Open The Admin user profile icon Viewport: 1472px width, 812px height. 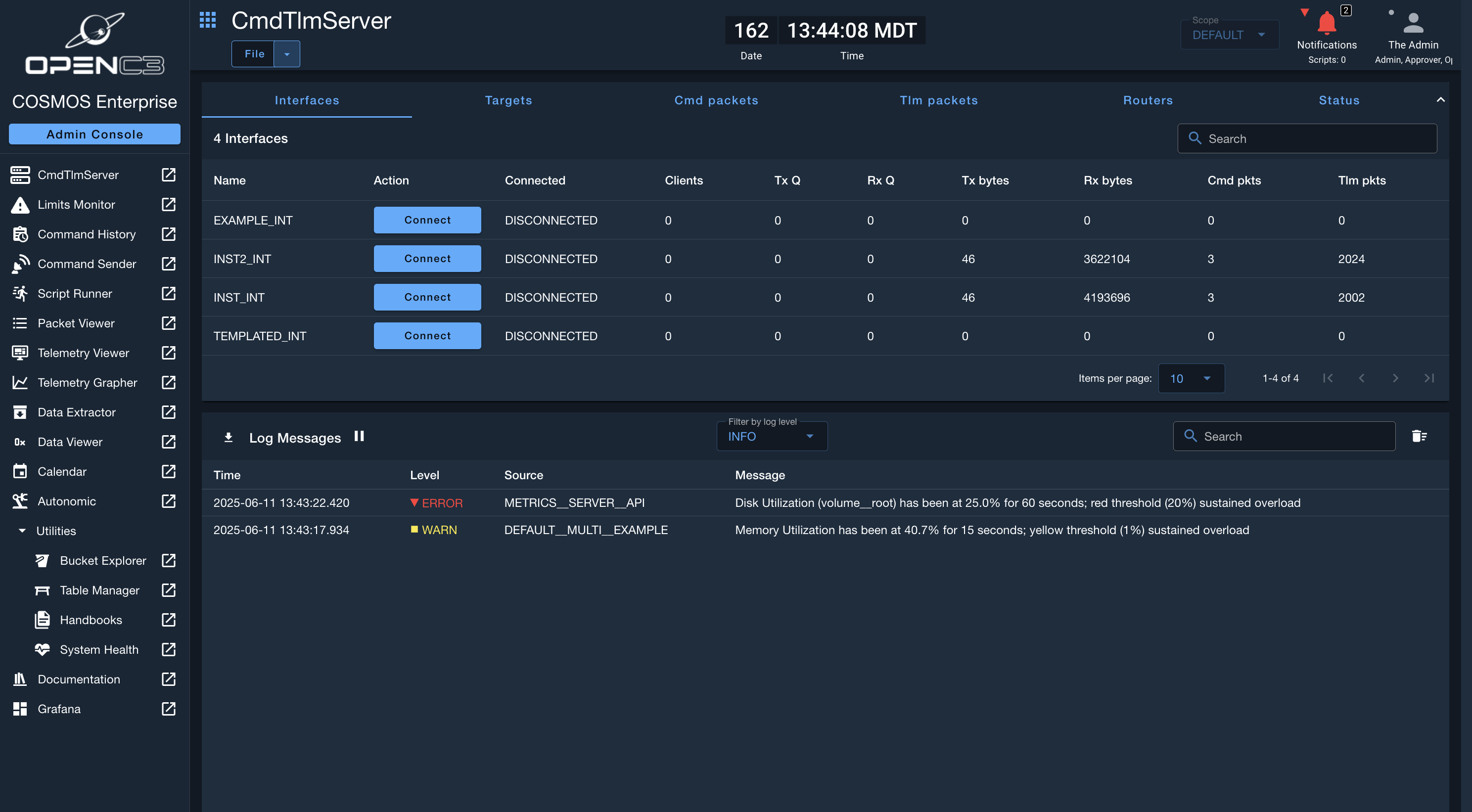click(1413, 23)
